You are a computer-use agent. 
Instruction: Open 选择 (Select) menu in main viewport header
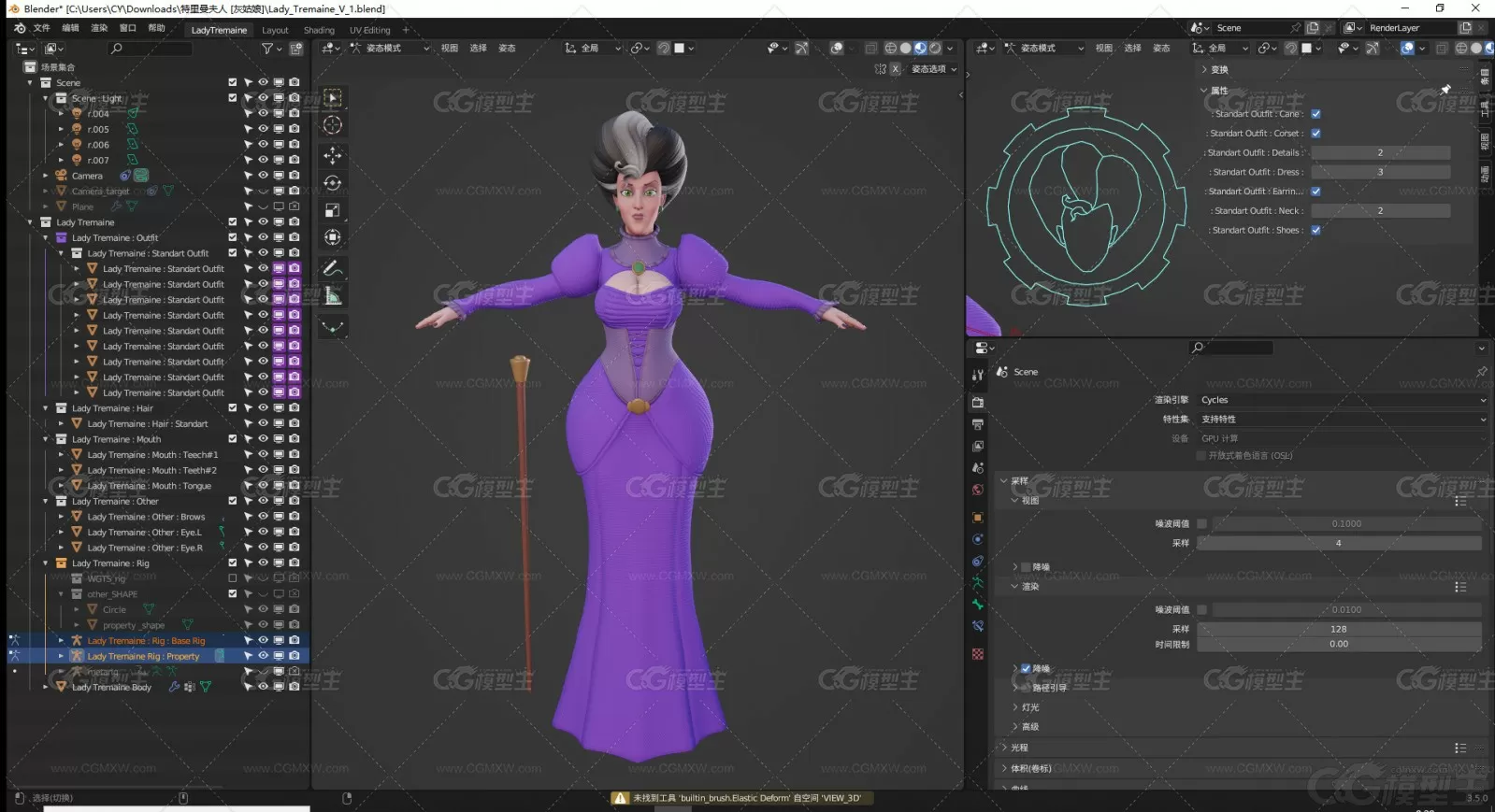click(x=478, y=49)
